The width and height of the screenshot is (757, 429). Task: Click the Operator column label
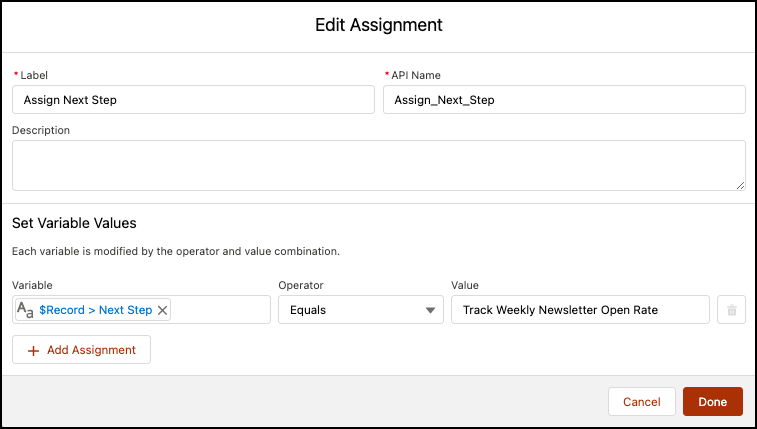coord(301,285)
